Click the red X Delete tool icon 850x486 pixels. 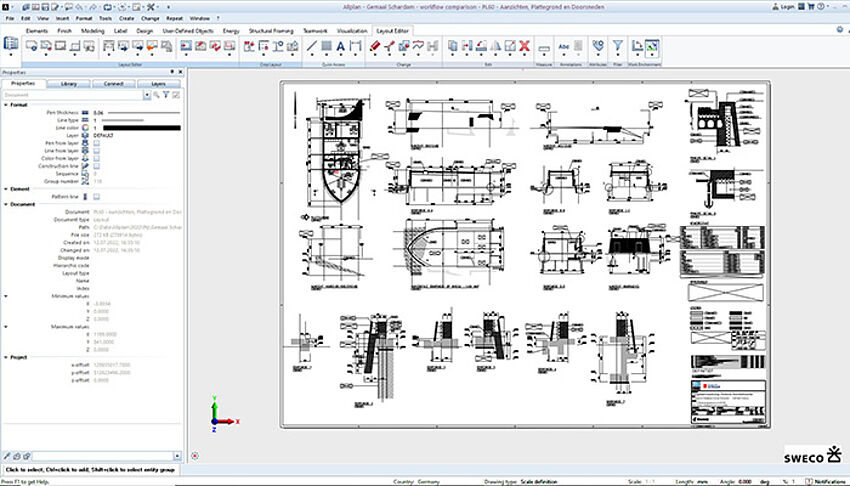tap(524, 46)
